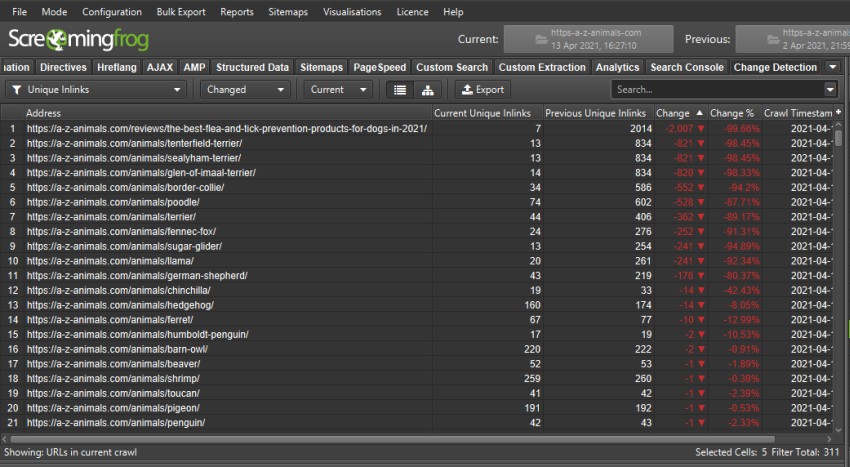
Task: Click the Current crawl file button
Action: [x=589, y=40]
